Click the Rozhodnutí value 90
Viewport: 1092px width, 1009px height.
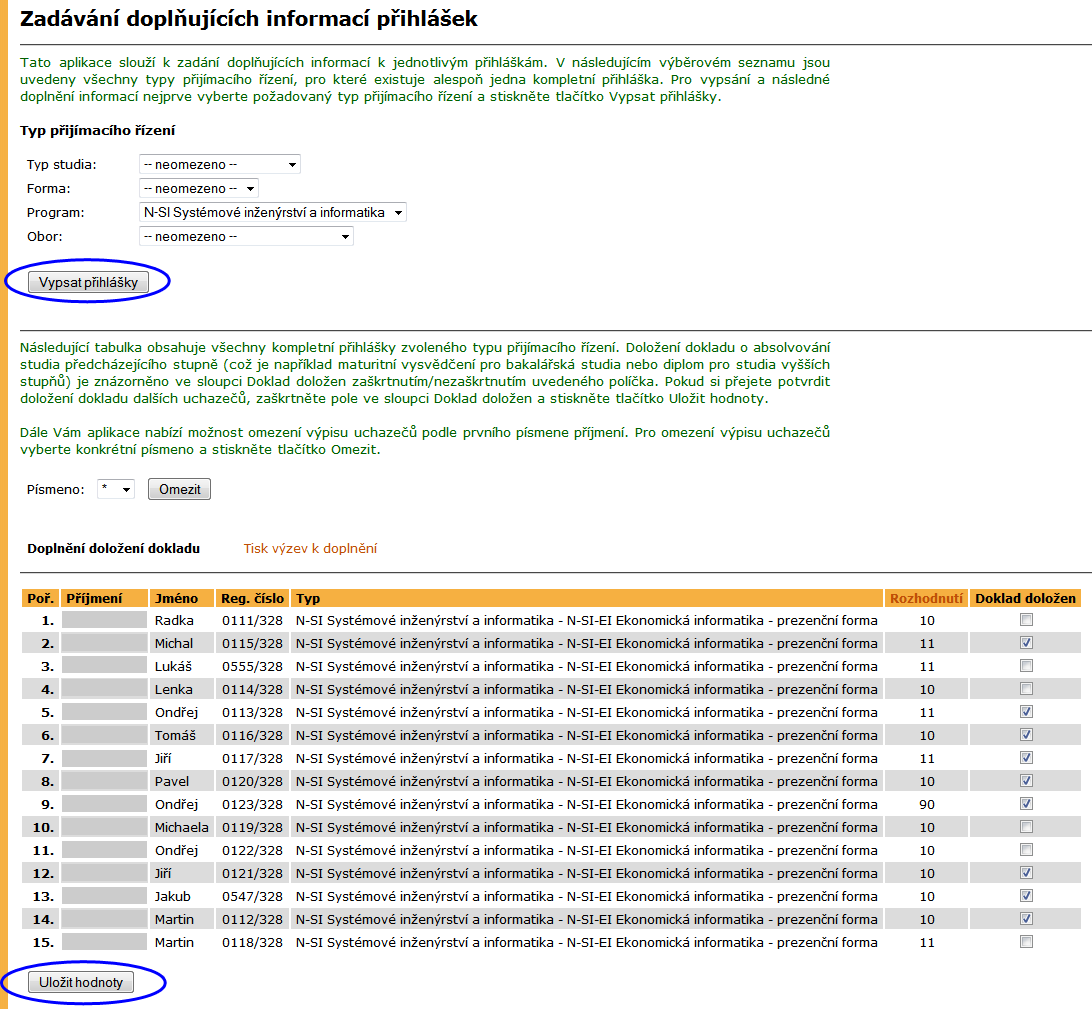[x=926, y=804]
